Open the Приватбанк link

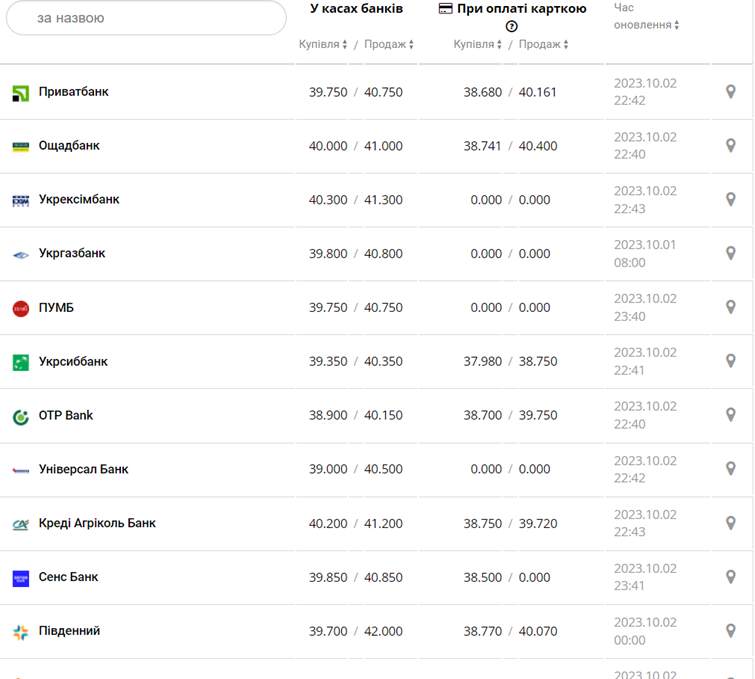pos(74,92)
